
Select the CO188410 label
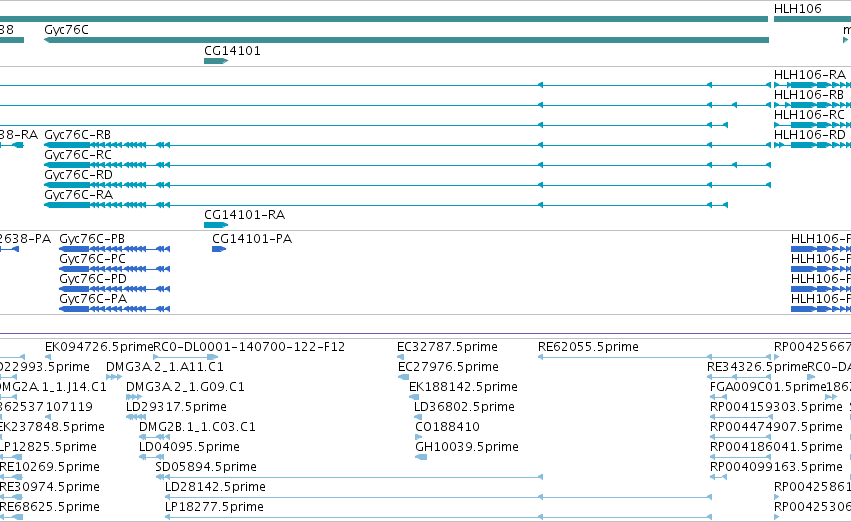[448, 427]
